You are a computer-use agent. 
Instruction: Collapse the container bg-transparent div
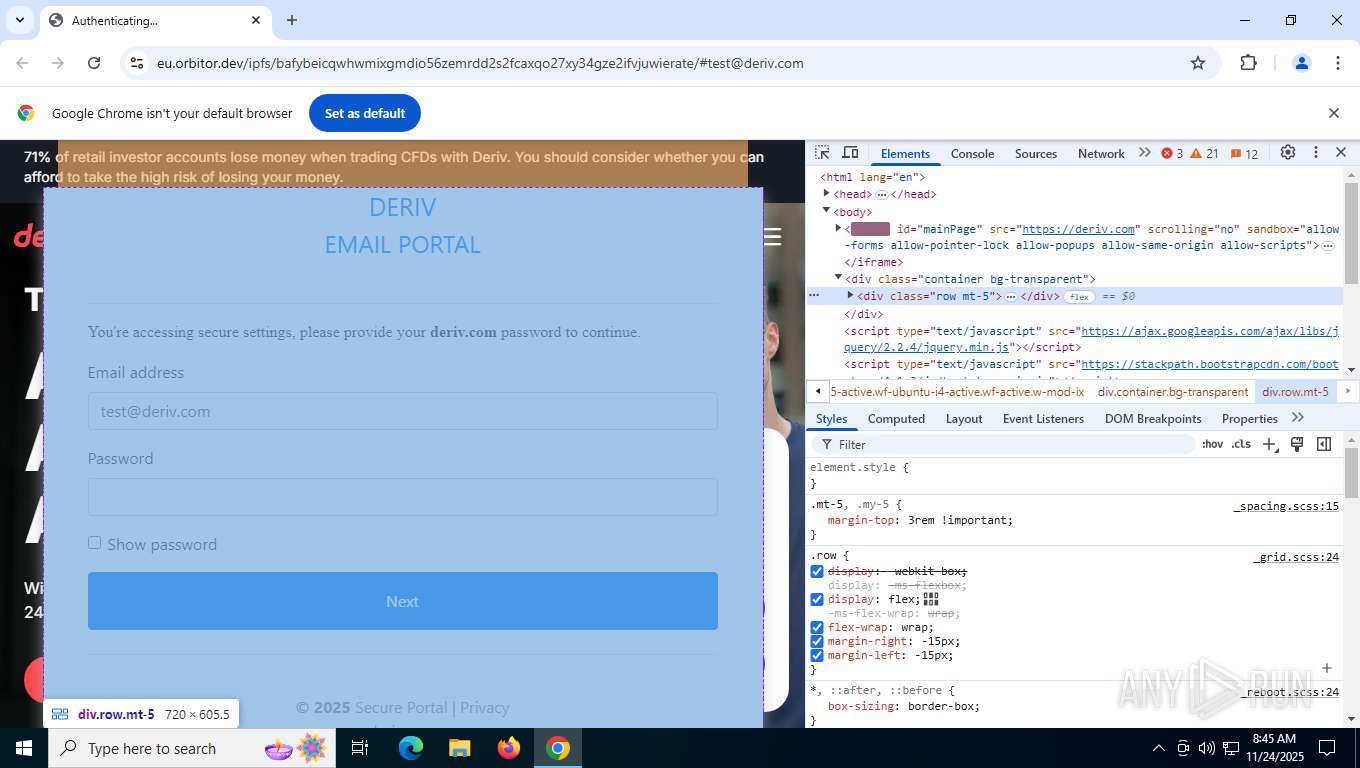click(x=838, y=278)
